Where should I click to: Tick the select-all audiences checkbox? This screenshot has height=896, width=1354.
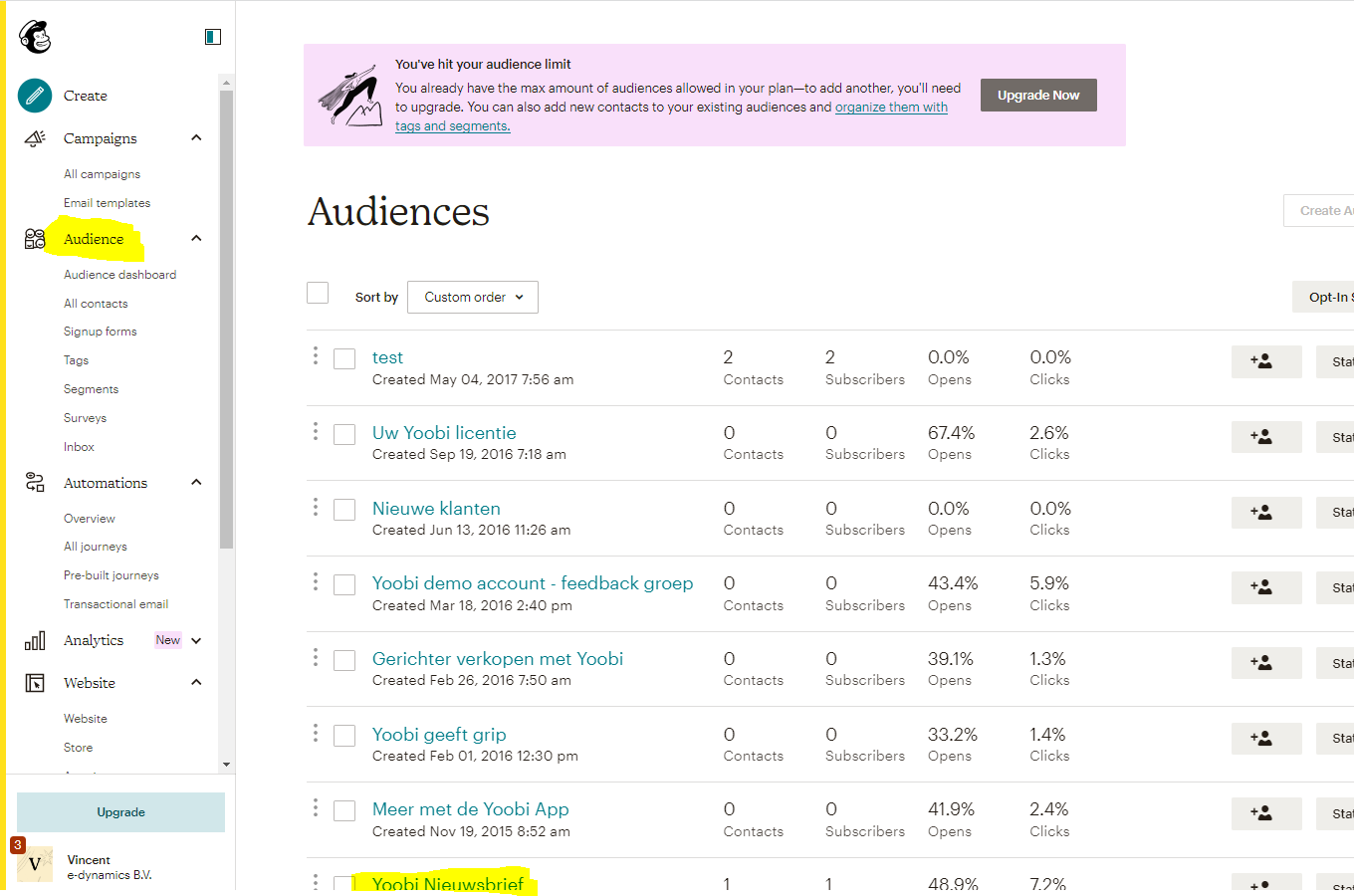coord(318,293)
